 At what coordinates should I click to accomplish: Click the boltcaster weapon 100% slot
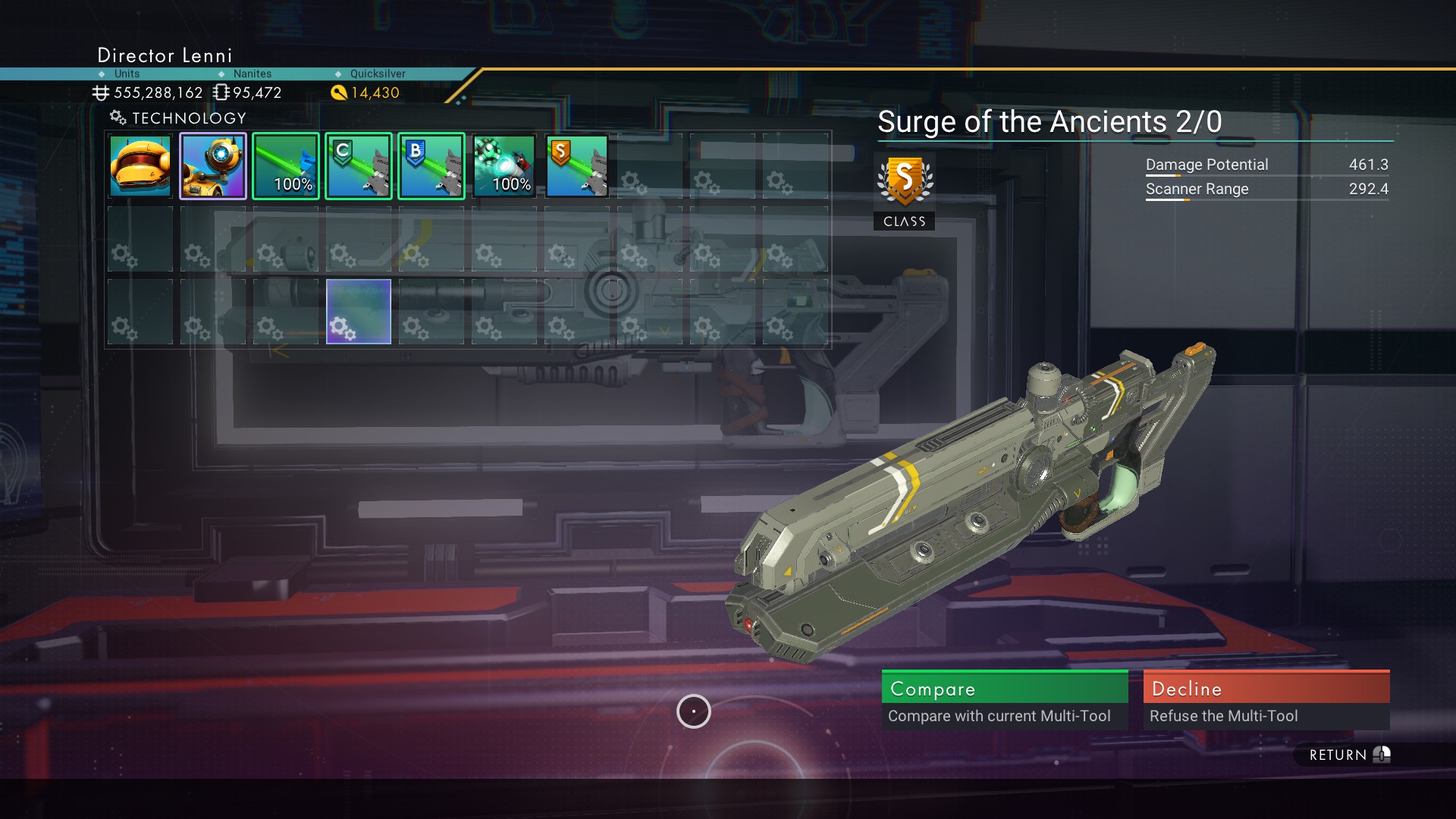click(504, 165)
